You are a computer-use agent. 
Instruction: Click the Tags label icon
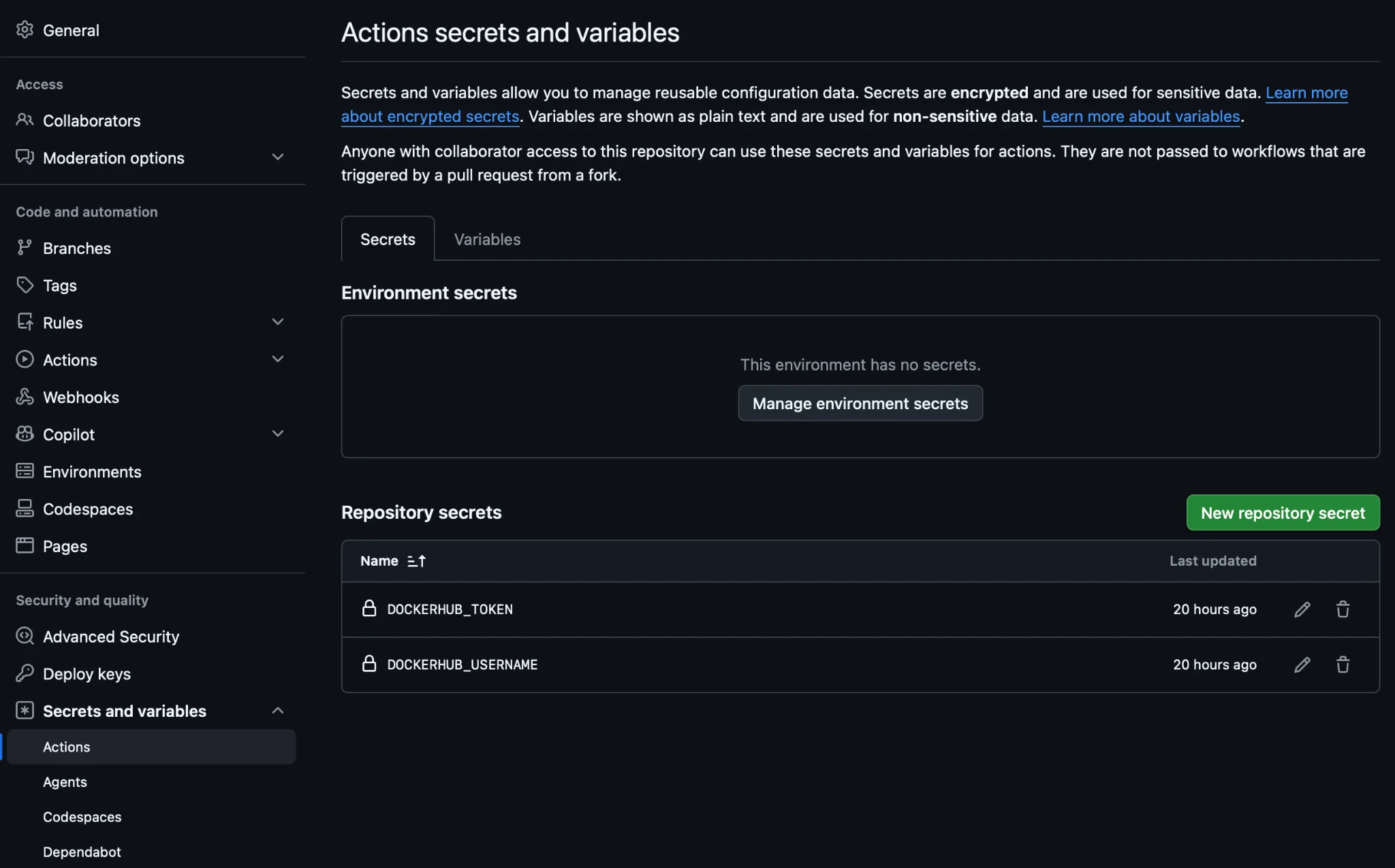(25, 285)
